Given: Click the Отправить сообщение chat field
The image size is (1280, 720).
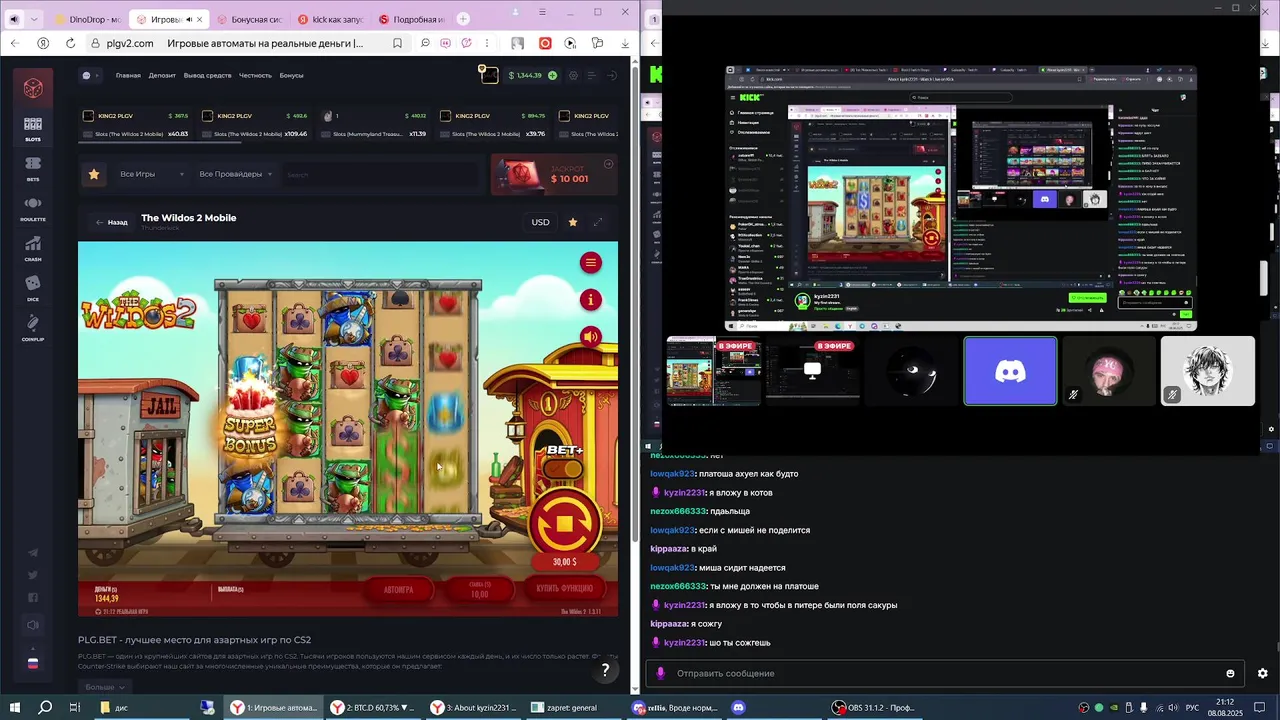Looking at the screenshot, I should click(945, 673).
